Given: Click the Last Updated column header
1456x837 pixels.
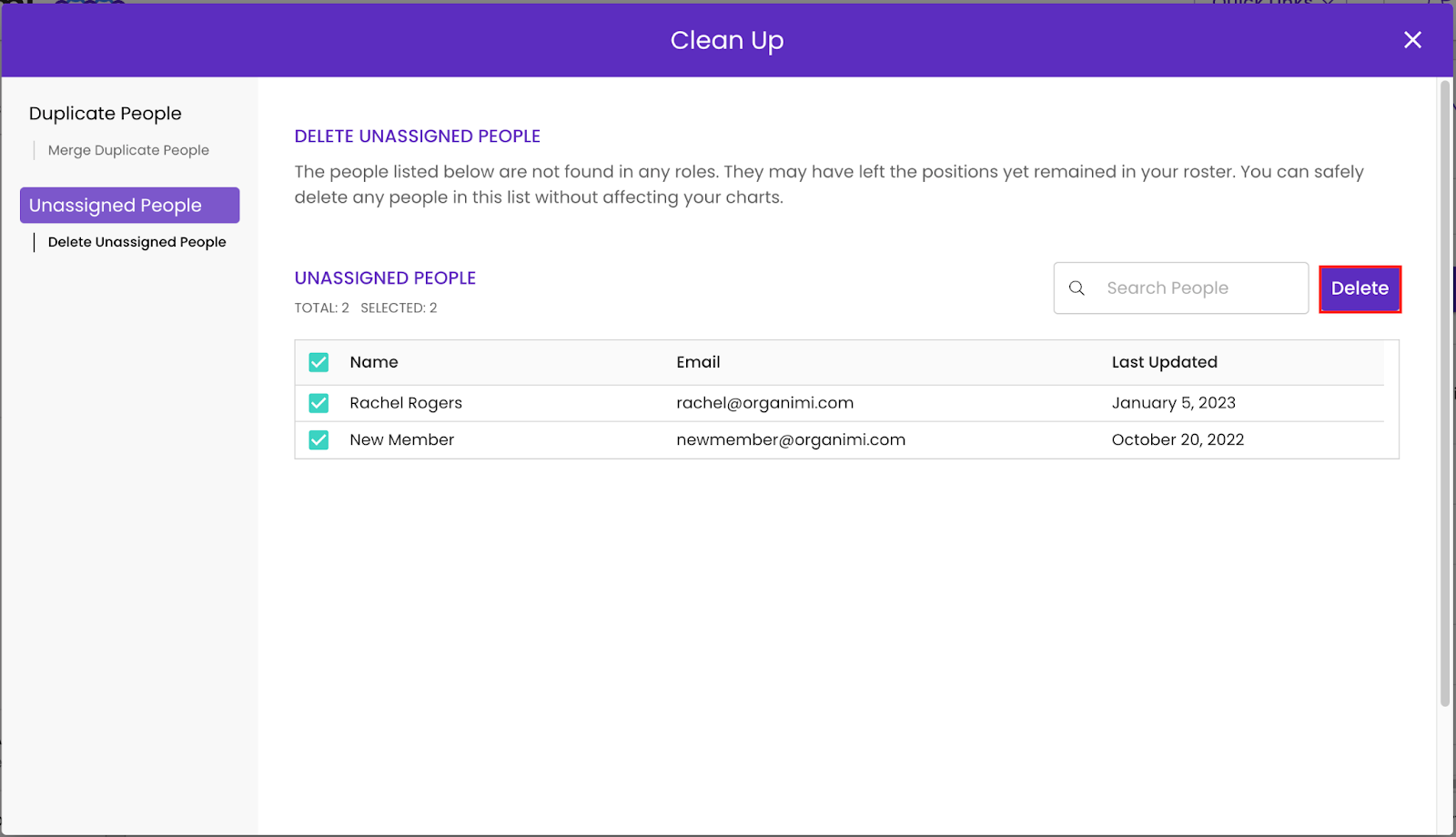Looking at the screenshot, I should point(1164,362).
